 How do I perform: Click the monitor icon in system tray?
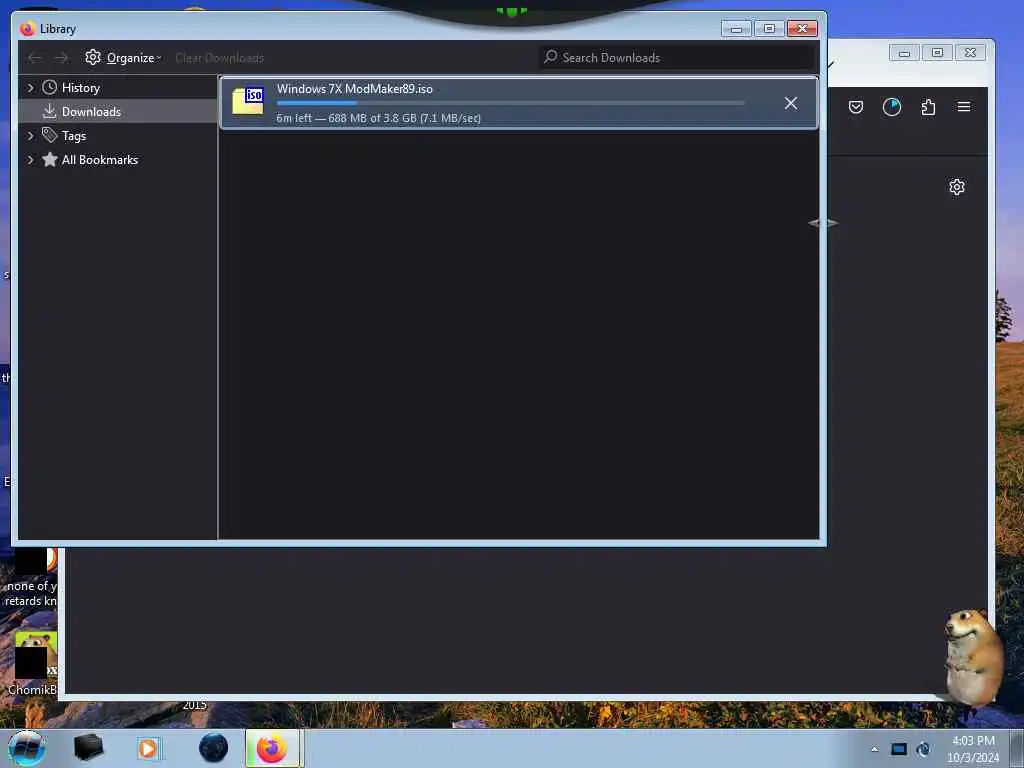point(899,749)
